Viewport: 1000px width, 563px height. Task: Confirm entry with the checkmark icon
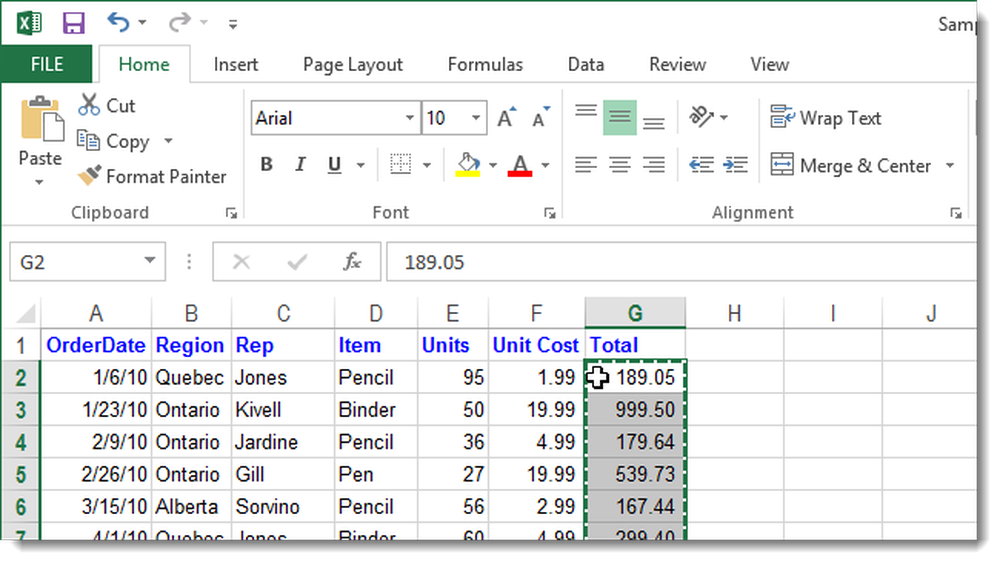297,261
